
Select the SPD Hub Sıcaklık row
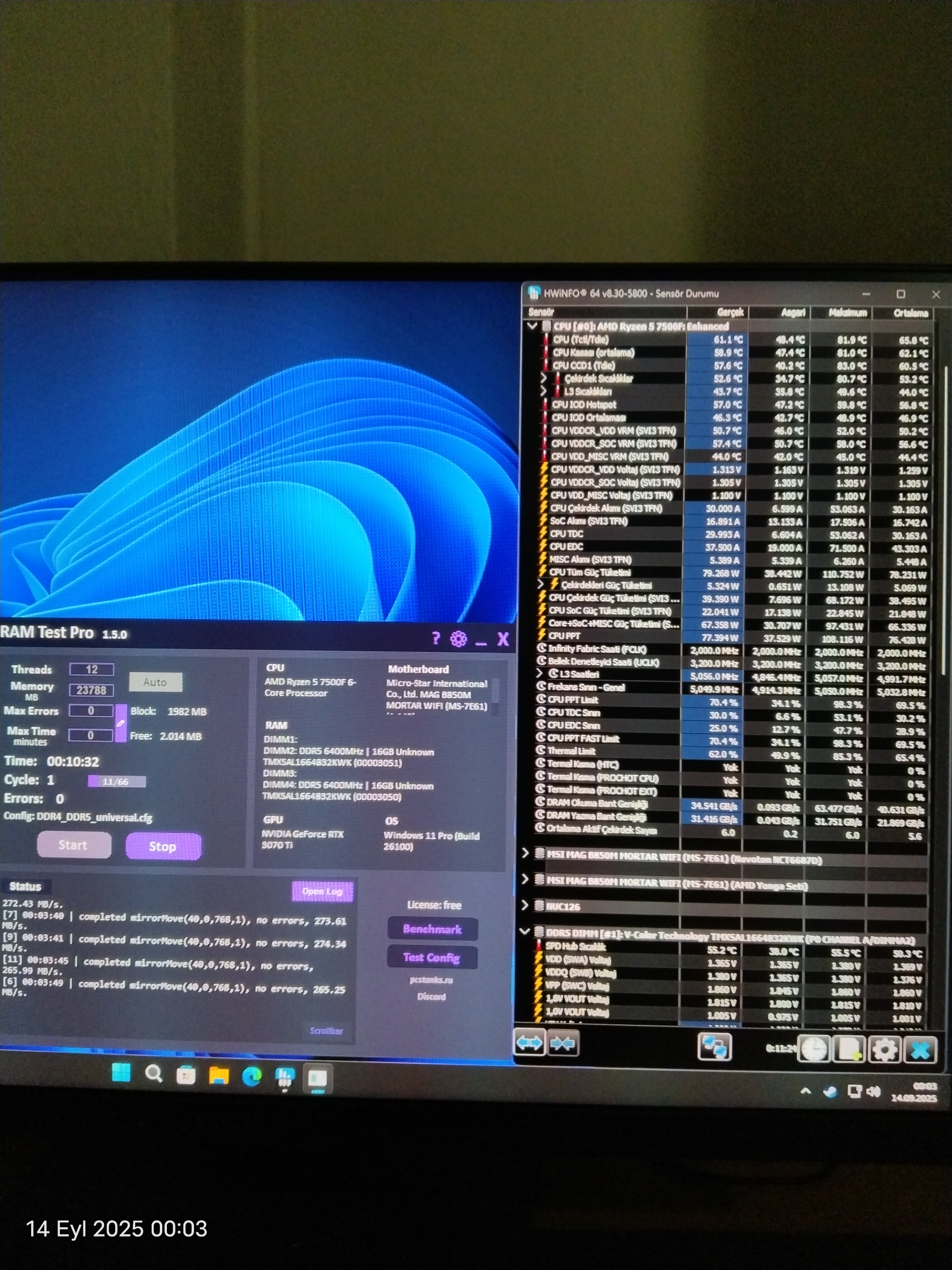pyautogui.click(x=730, y=948)
